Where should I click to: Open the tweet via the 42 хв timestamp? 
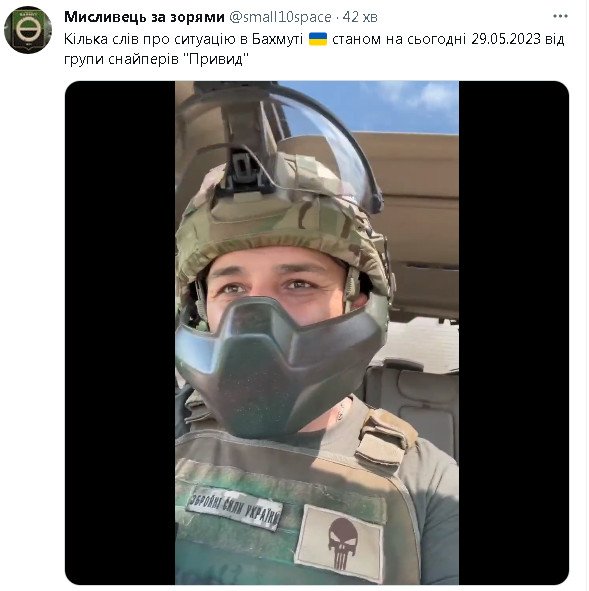(x=360, y=17)
